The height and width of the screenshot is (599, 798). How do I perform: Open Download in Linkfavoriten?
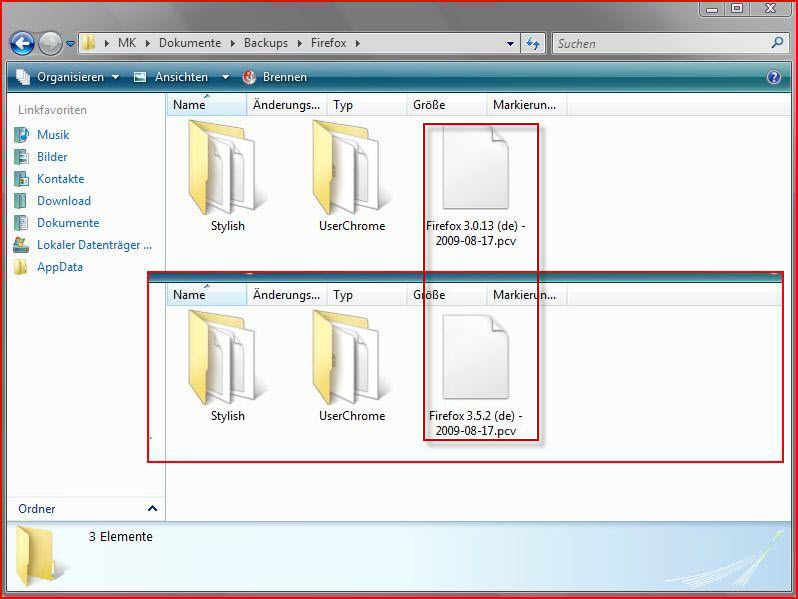64,201
